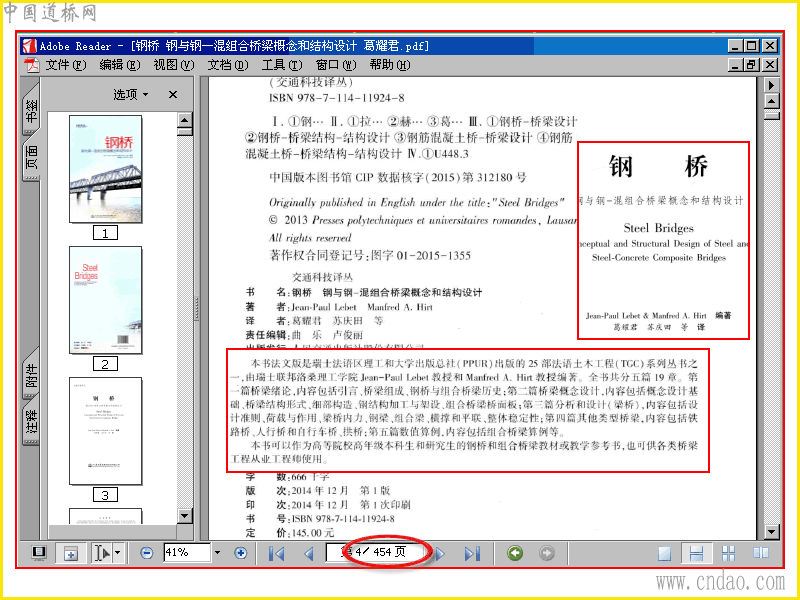800x600 pixels.
Task: Select page 2 thumbnail
Action: (105, 301)
